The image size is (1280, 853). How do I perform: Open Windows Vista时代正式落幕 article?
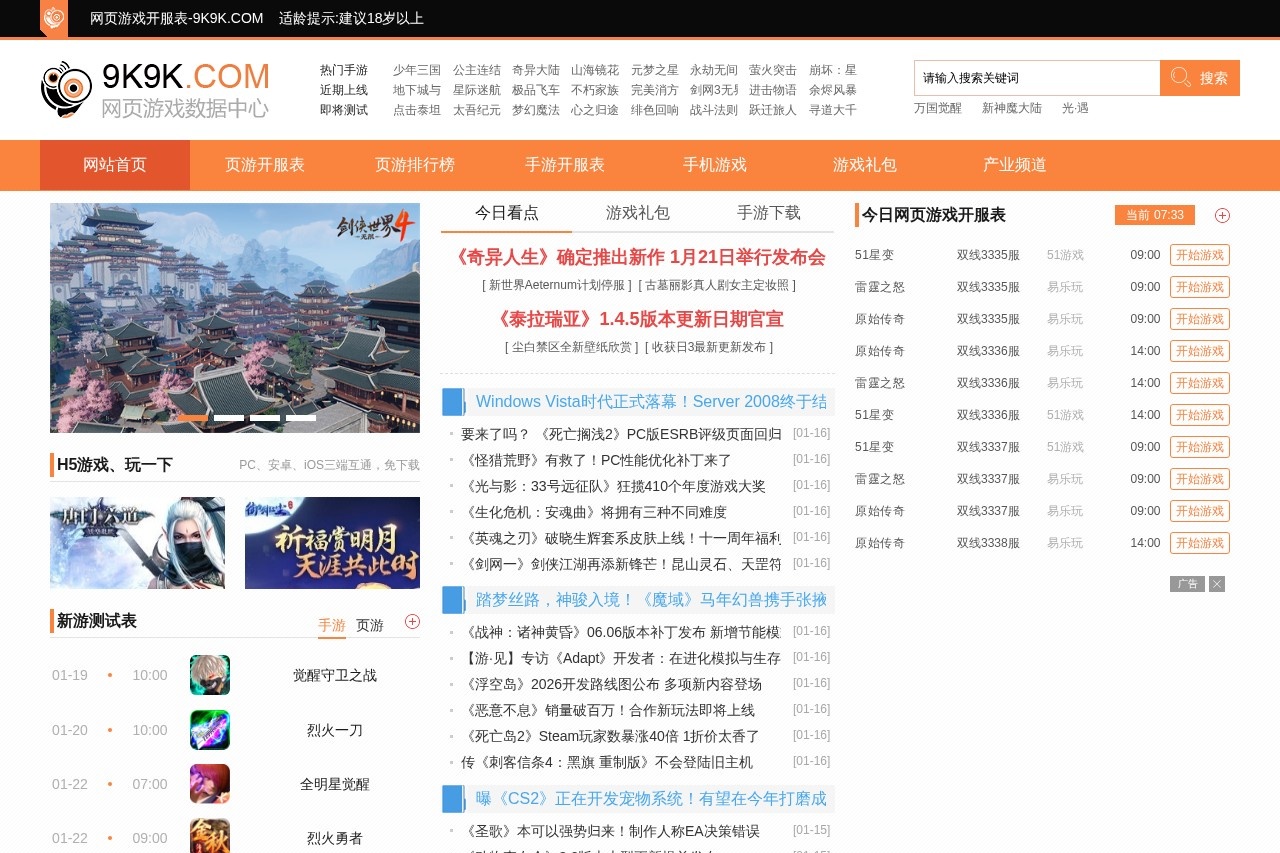tap(651, 401)
